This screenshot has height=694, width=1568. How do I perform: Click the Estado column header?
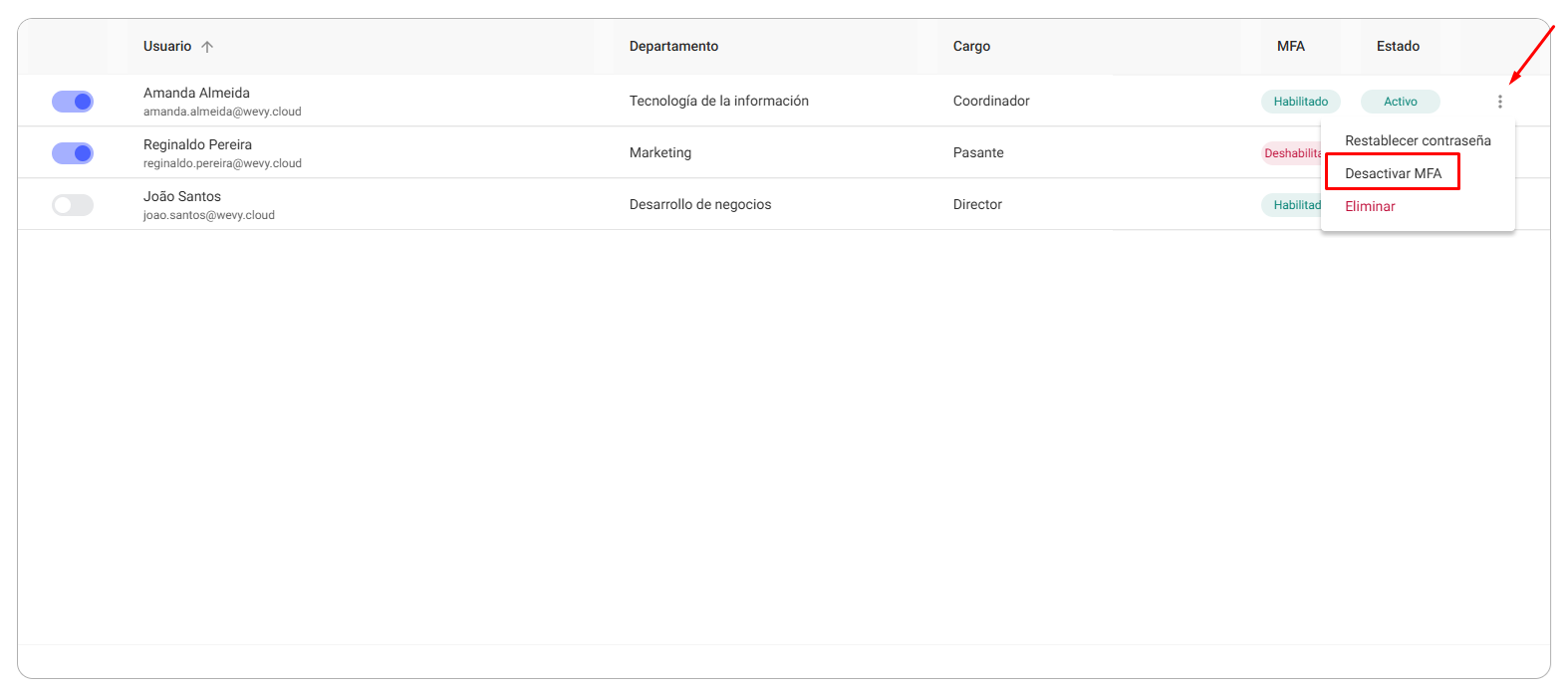coord(1398,47)
